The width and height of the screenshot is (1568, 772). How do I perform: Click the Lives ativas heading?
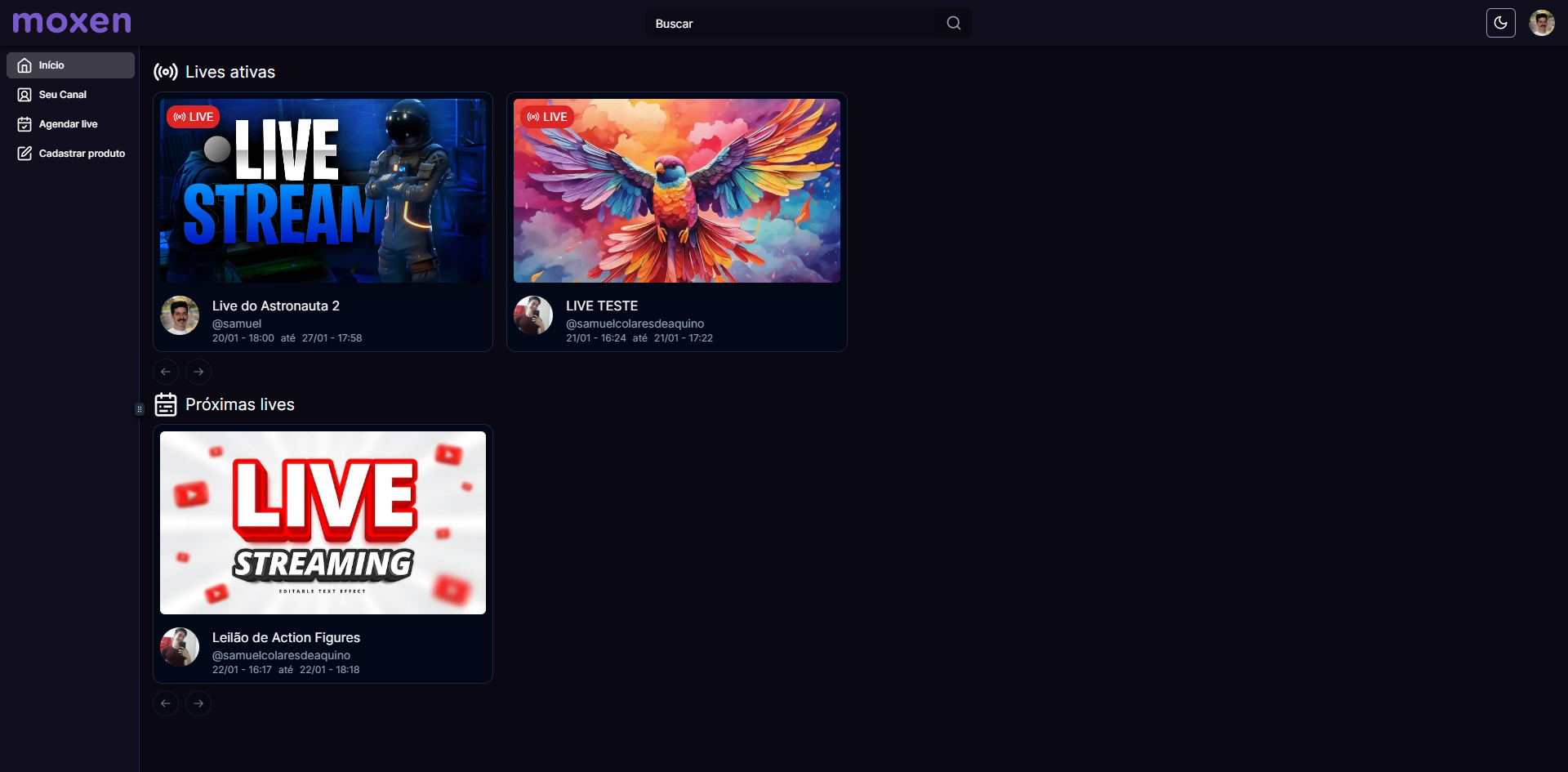click(230, 72)
